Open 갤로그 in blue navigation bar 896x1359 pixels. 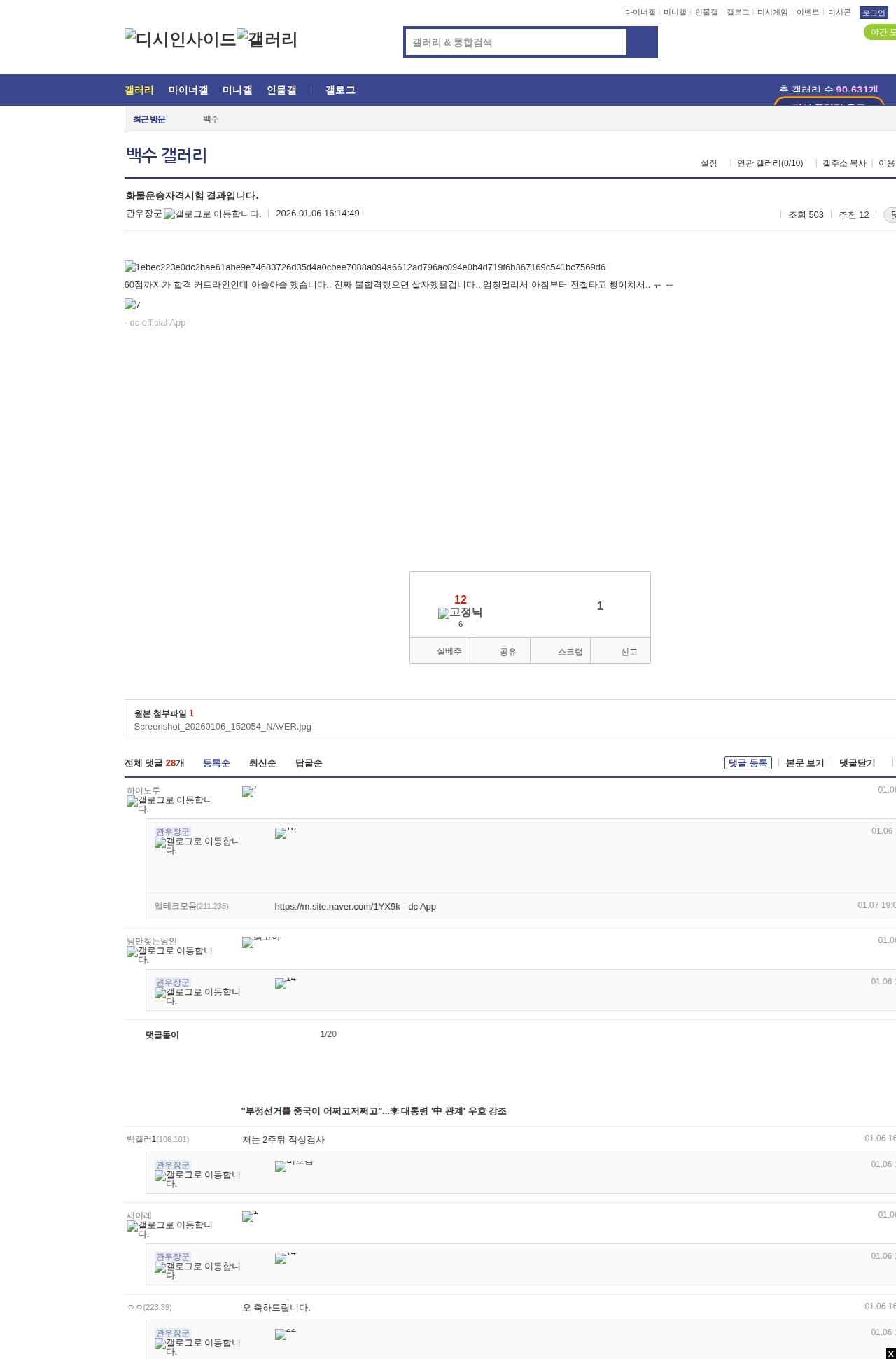(340, 90)
